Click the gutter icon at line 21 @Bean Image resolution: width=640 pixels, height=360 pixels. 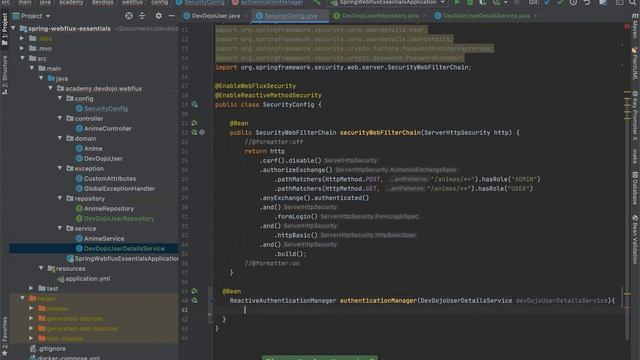194,123
